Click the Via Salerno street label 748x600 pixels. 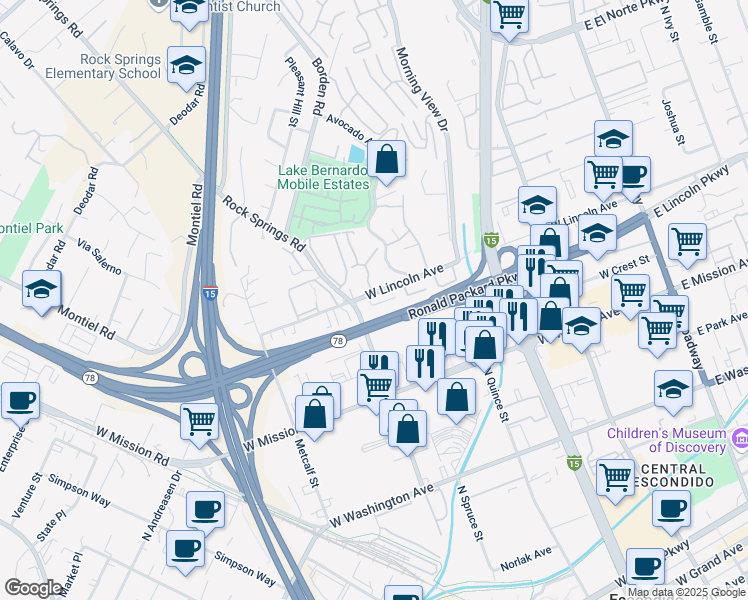click(99, 257)
